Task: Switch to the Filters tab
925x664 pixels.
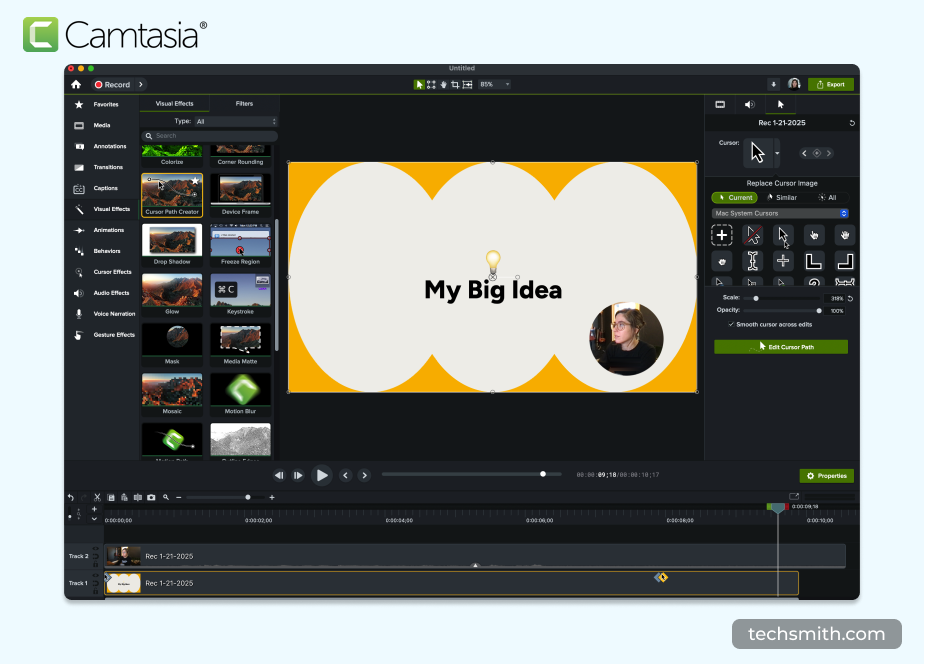Action: click(x=245, y=103)
